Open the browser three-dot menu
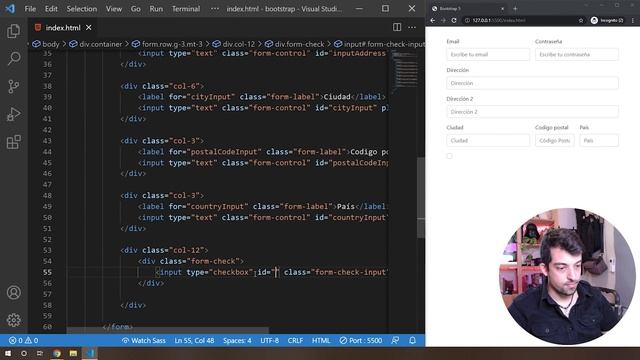The image size is (640, 360). point(633,20)
